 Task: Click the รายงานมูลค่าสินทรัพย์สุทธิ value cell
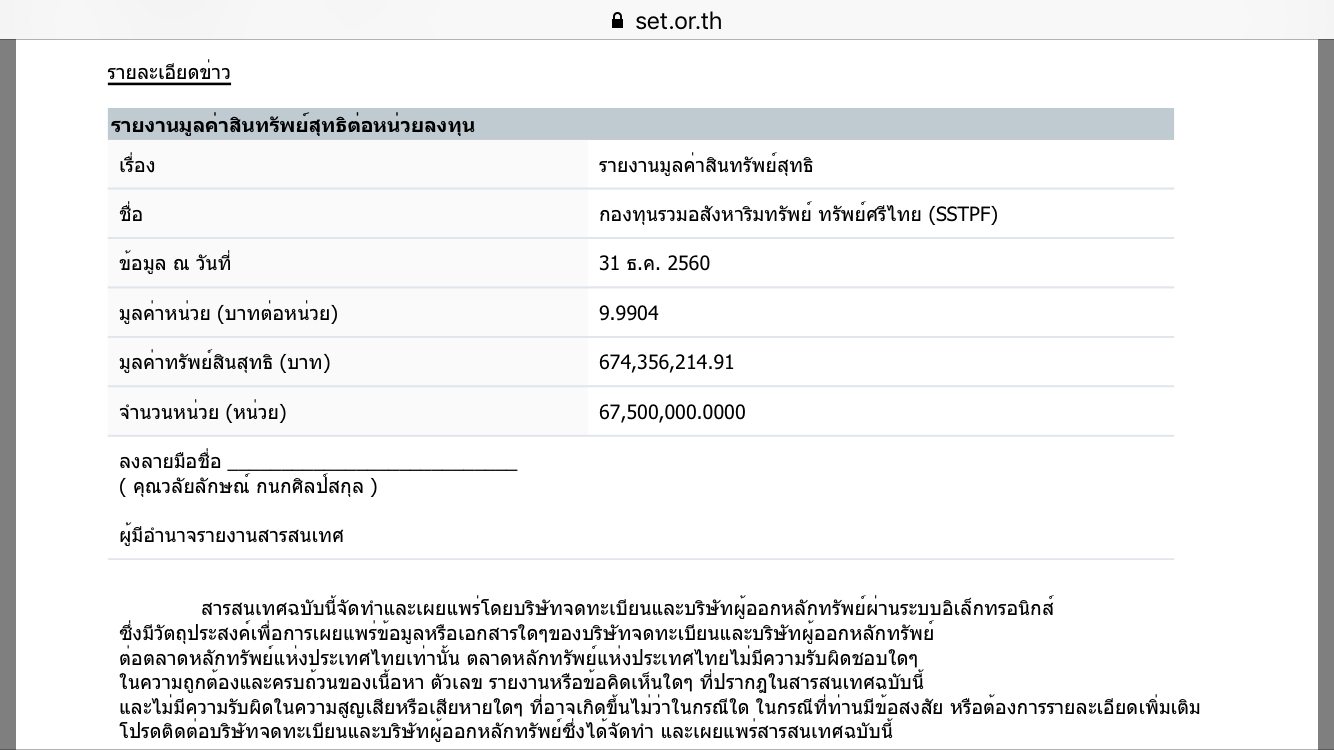(x=706, y=166)
